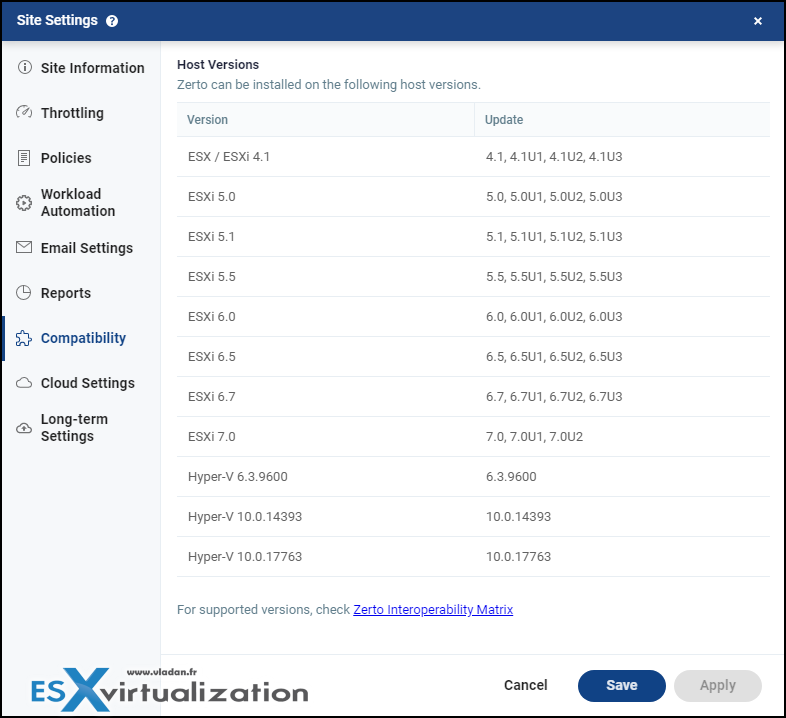Open Long-term Settings
The height and width of the screenshot is (718, 786).
click(x=81, y=428)
